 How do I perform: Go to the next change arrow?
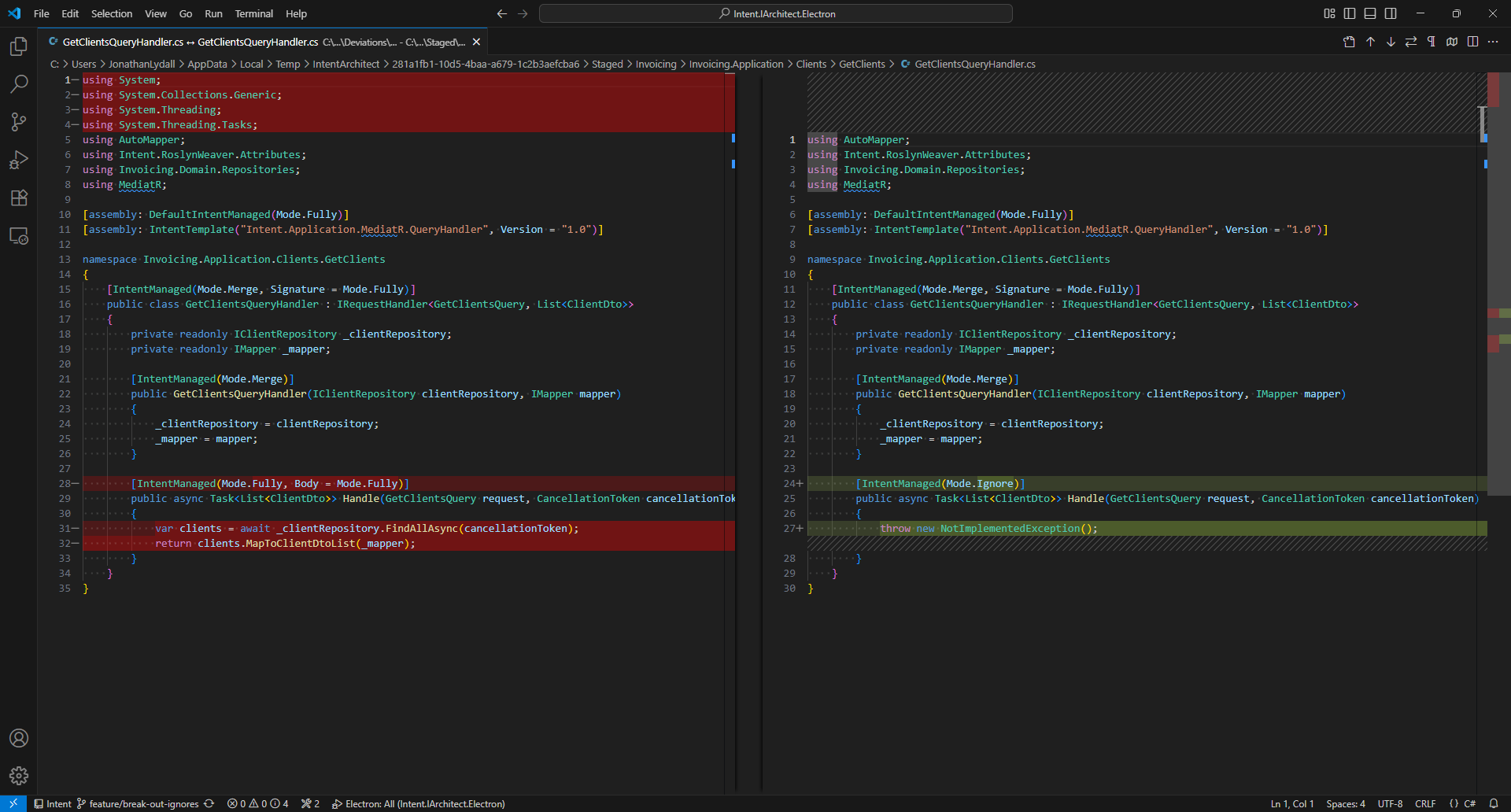pos(1391,42)
